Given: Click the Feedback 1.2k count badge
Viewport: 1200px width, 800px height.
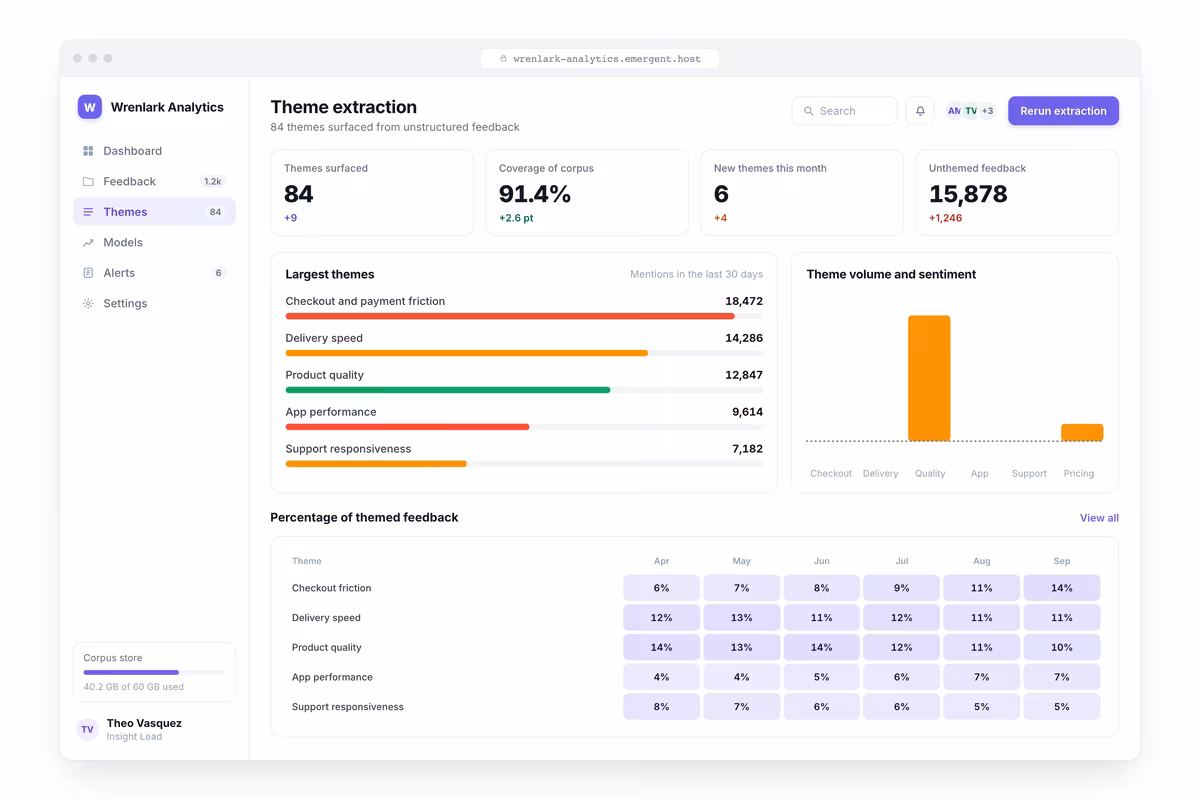Looking at the screenshot, I should click(x=213, y=182).
